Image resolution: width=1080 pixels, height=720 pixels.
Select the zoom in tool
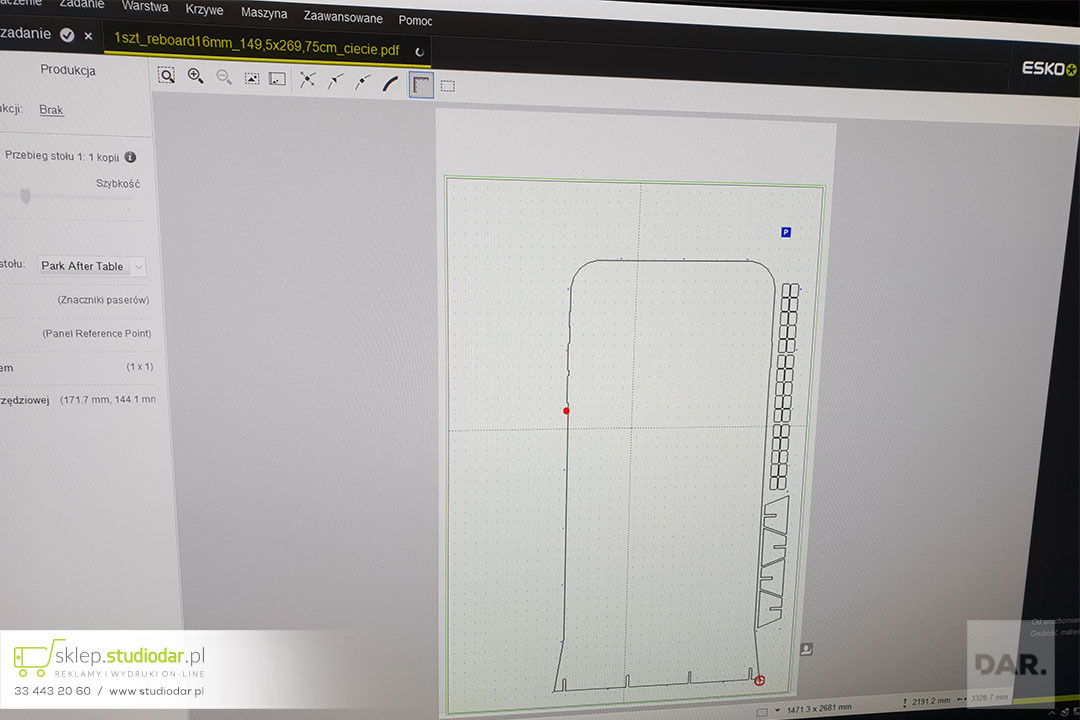[196, 75]
